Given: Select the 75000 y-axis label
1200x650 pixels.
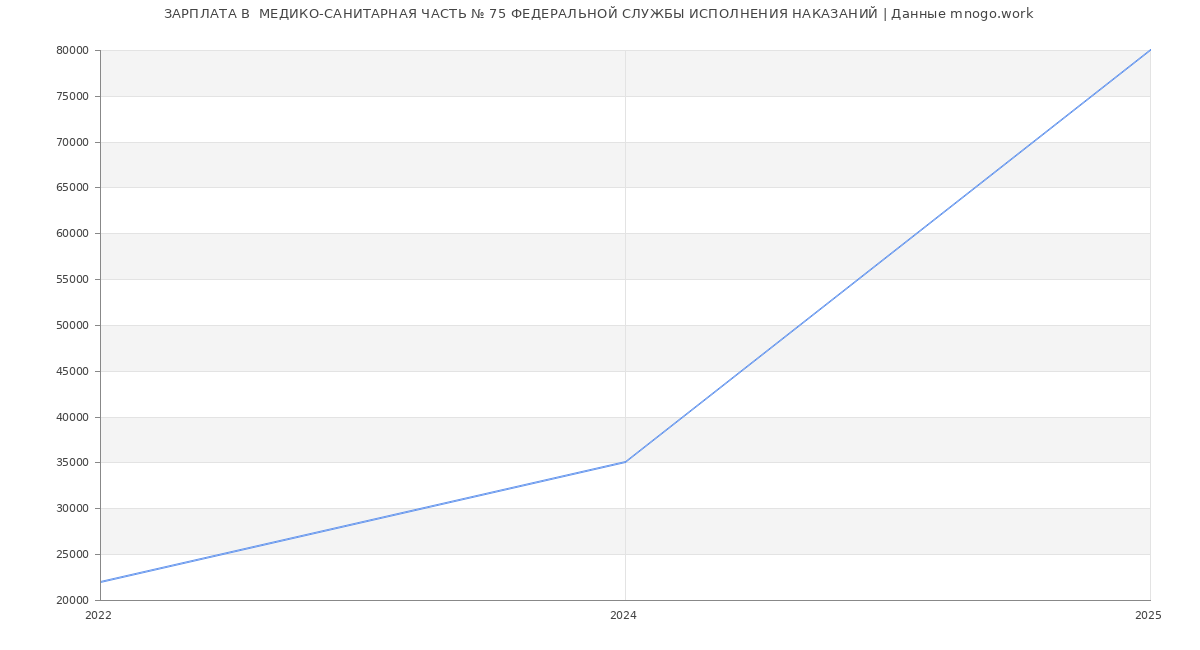Looking at the screenshot, I should point(72,96).
